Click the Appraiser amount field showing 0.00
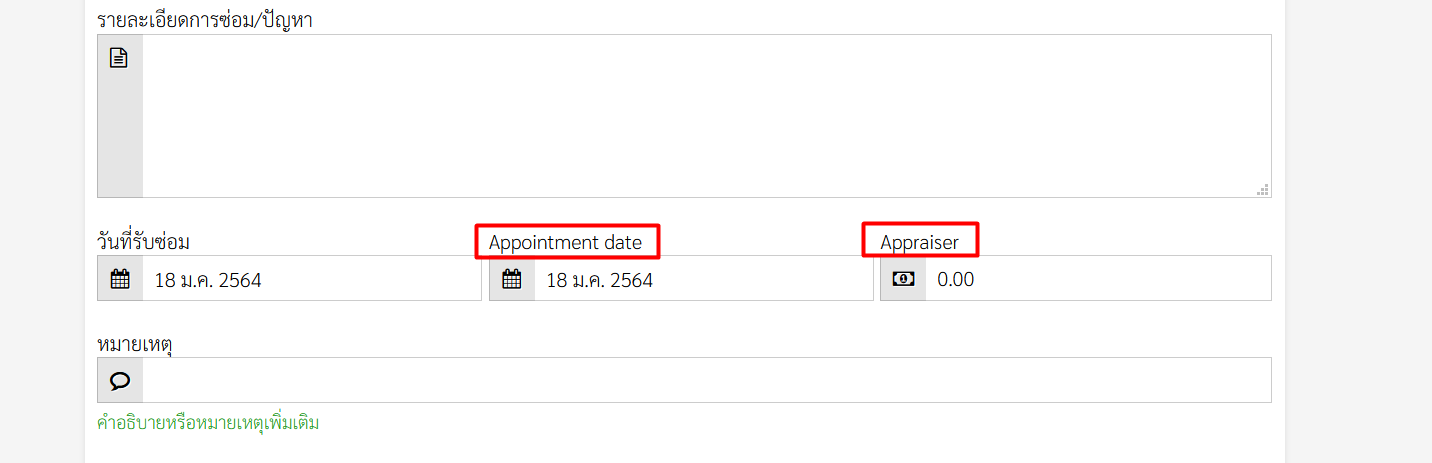1432x463 pixels. tap(1098, 278)
